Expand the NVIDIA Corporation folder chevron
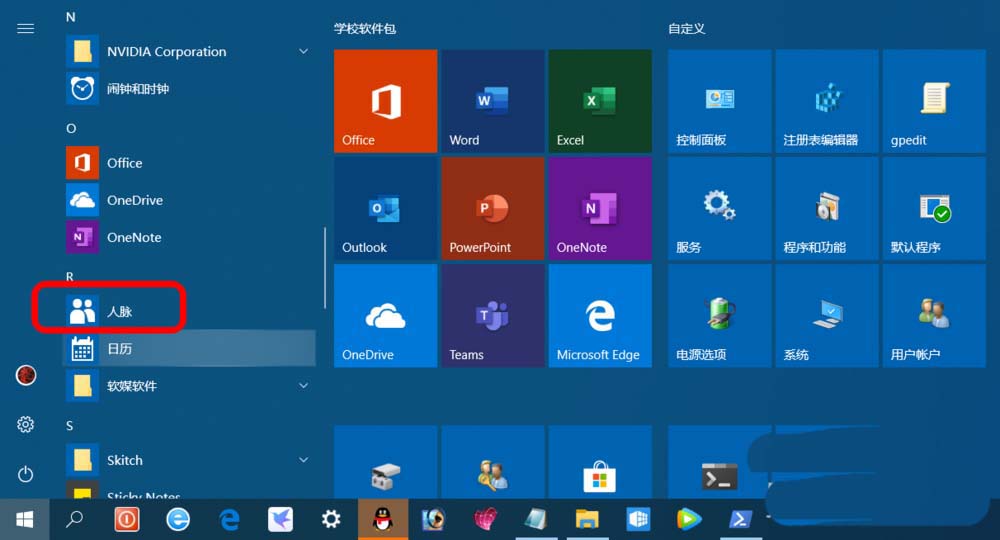 pos(304,51)
